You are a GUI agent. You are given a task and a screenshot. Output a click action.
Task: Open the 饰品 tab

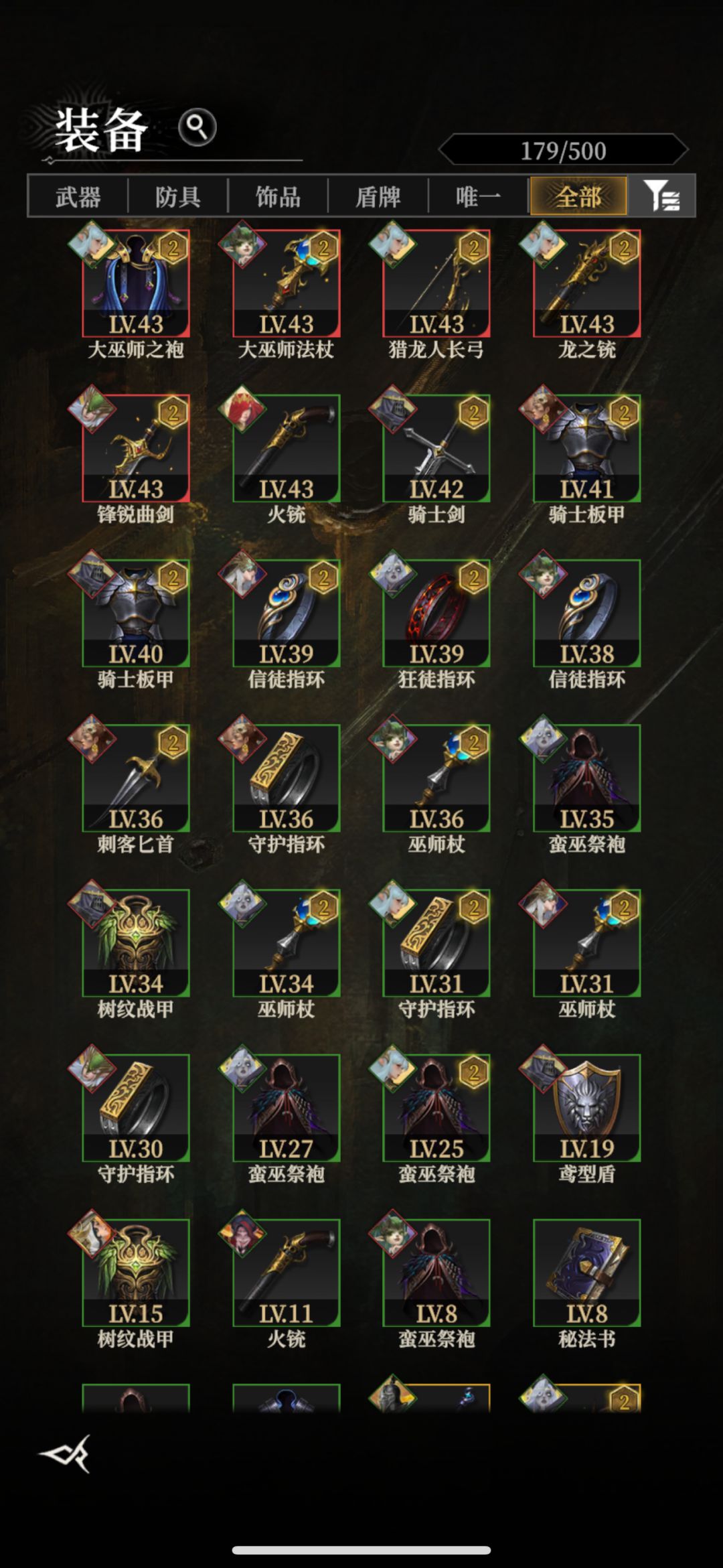point(278,196)
